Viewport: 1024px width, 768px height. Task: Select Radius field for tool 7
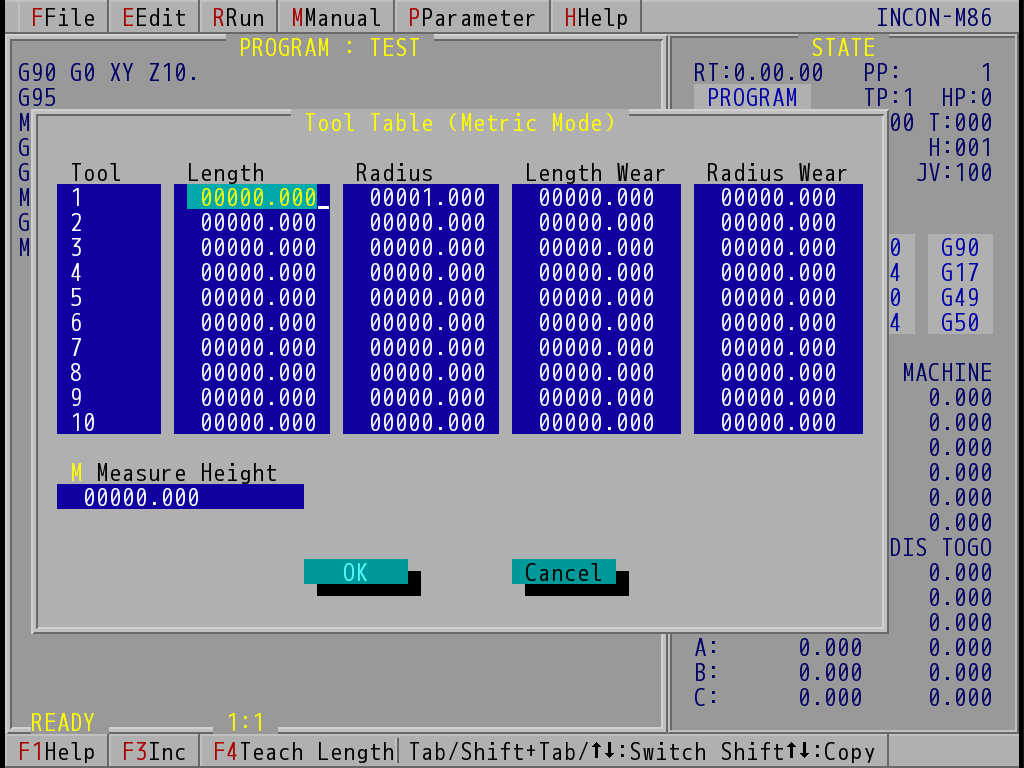coord(421,347)
